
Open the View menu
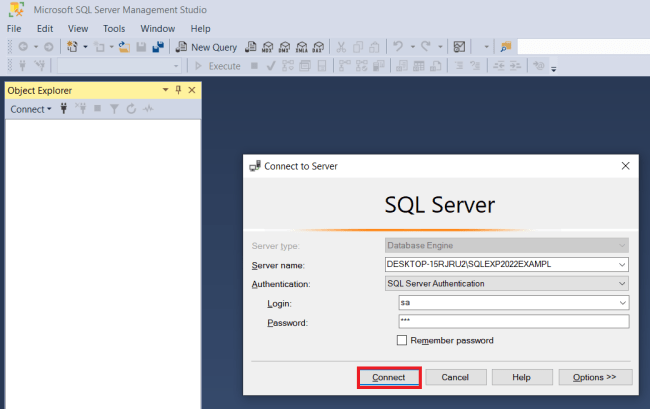click(x=78, y=29)
